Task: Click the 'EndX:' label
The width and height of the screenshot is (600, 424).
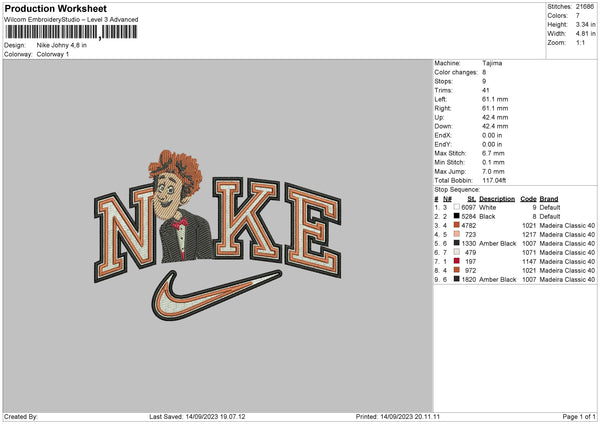Action: (443, 135)
